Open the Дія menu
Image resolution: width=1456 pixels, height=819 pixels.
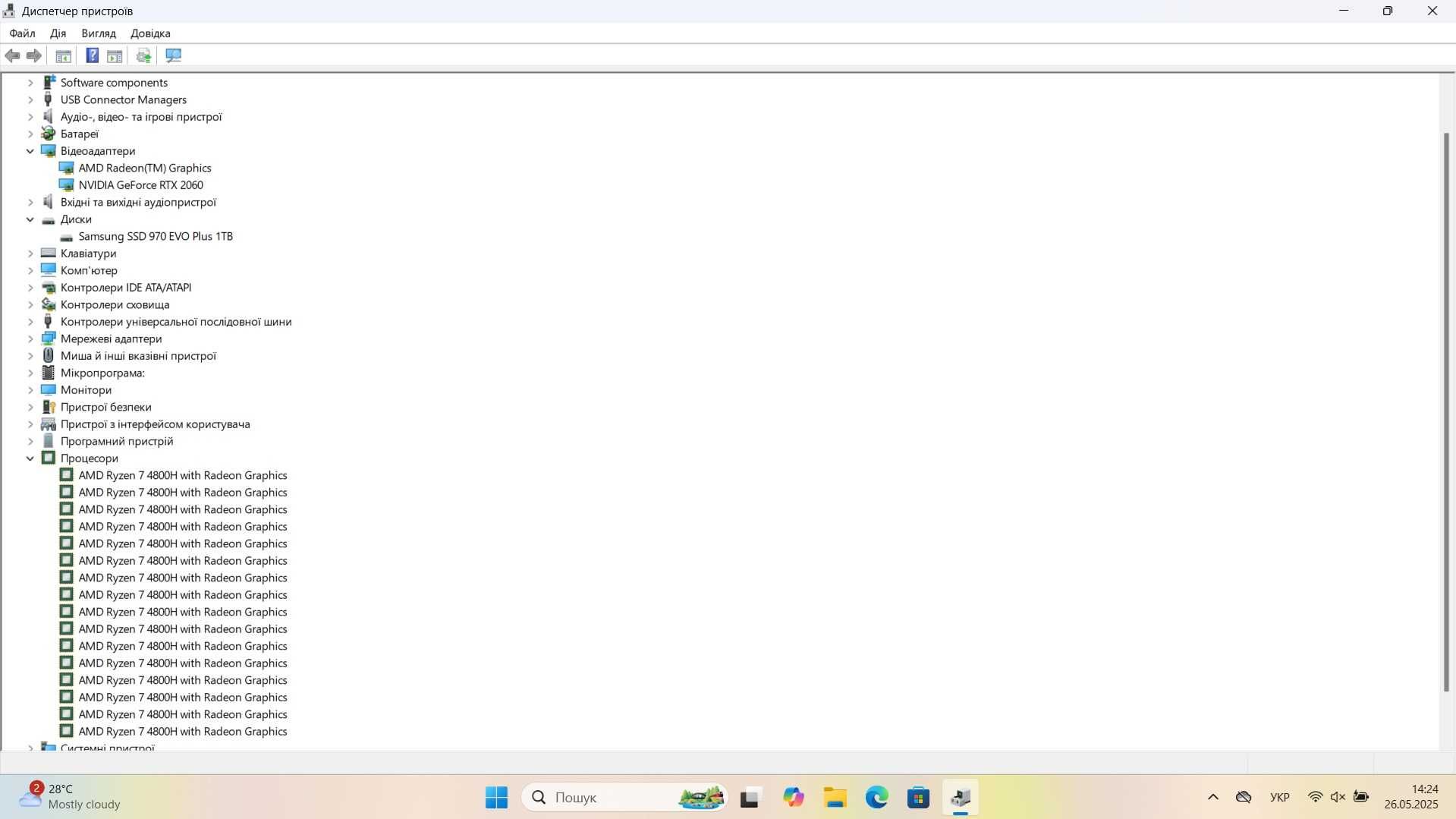(x=58, y=33)
